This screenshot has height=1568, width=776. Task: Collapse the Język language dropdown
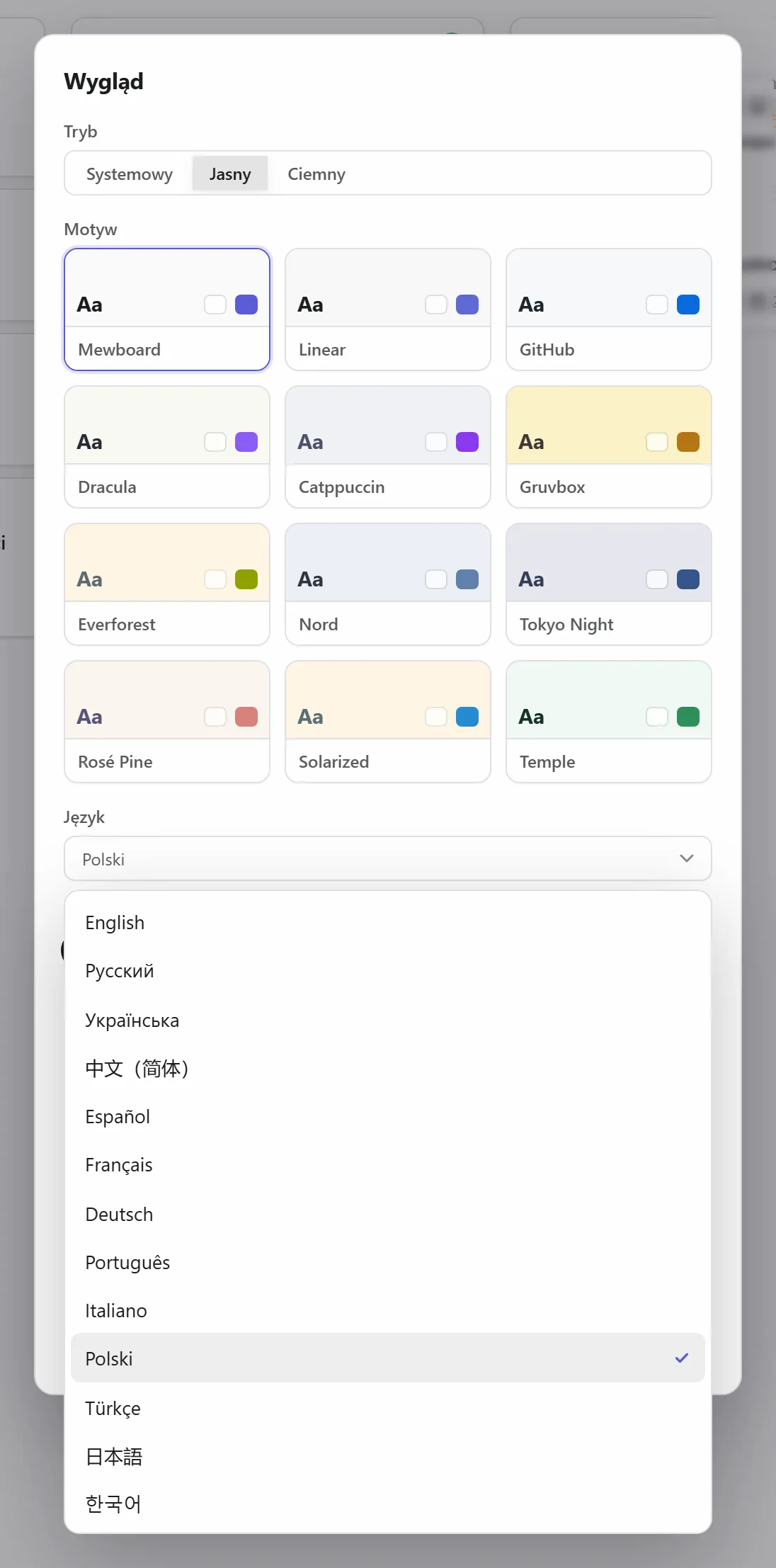tap(388, 858)
